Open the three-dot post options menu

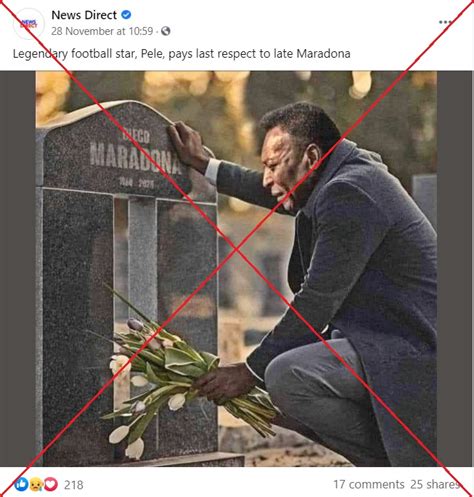[446, 22]
